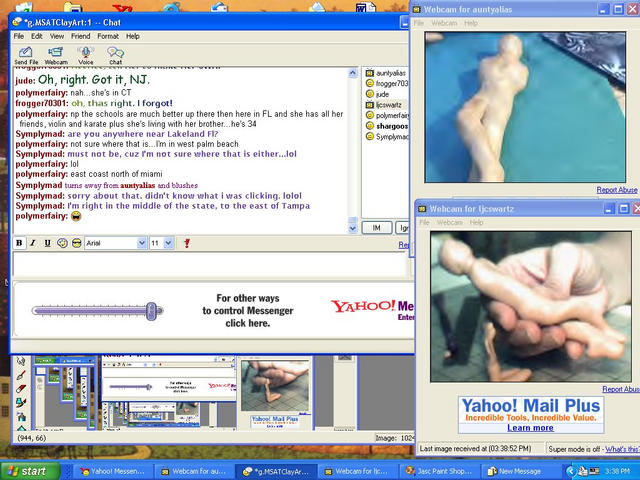Switch to Jasc Paint Shop taskbar button
This screenshot has height=480, width=640.
(x=438, y=471)
